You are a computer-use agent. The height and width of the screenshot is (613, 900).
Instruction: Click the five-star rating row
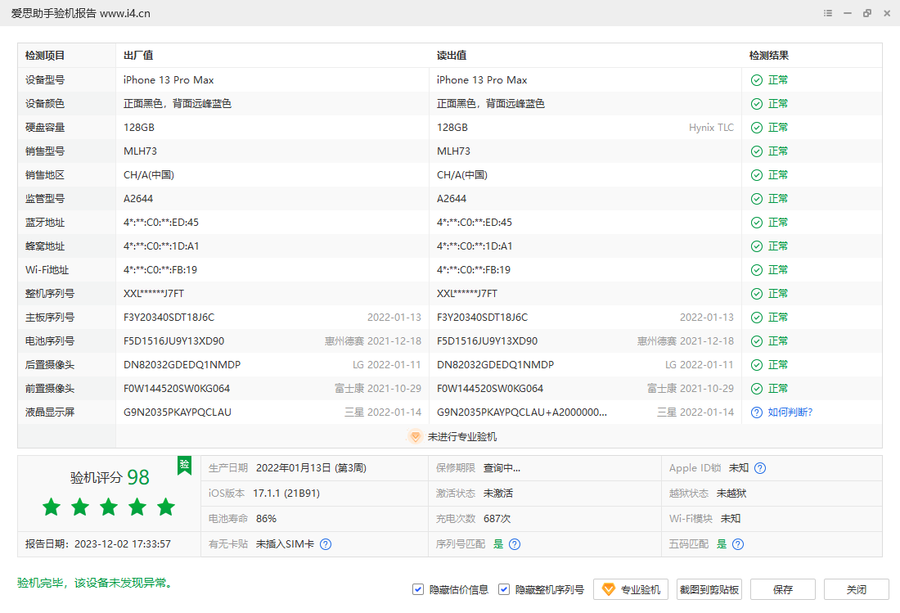[x=109, y=507]
